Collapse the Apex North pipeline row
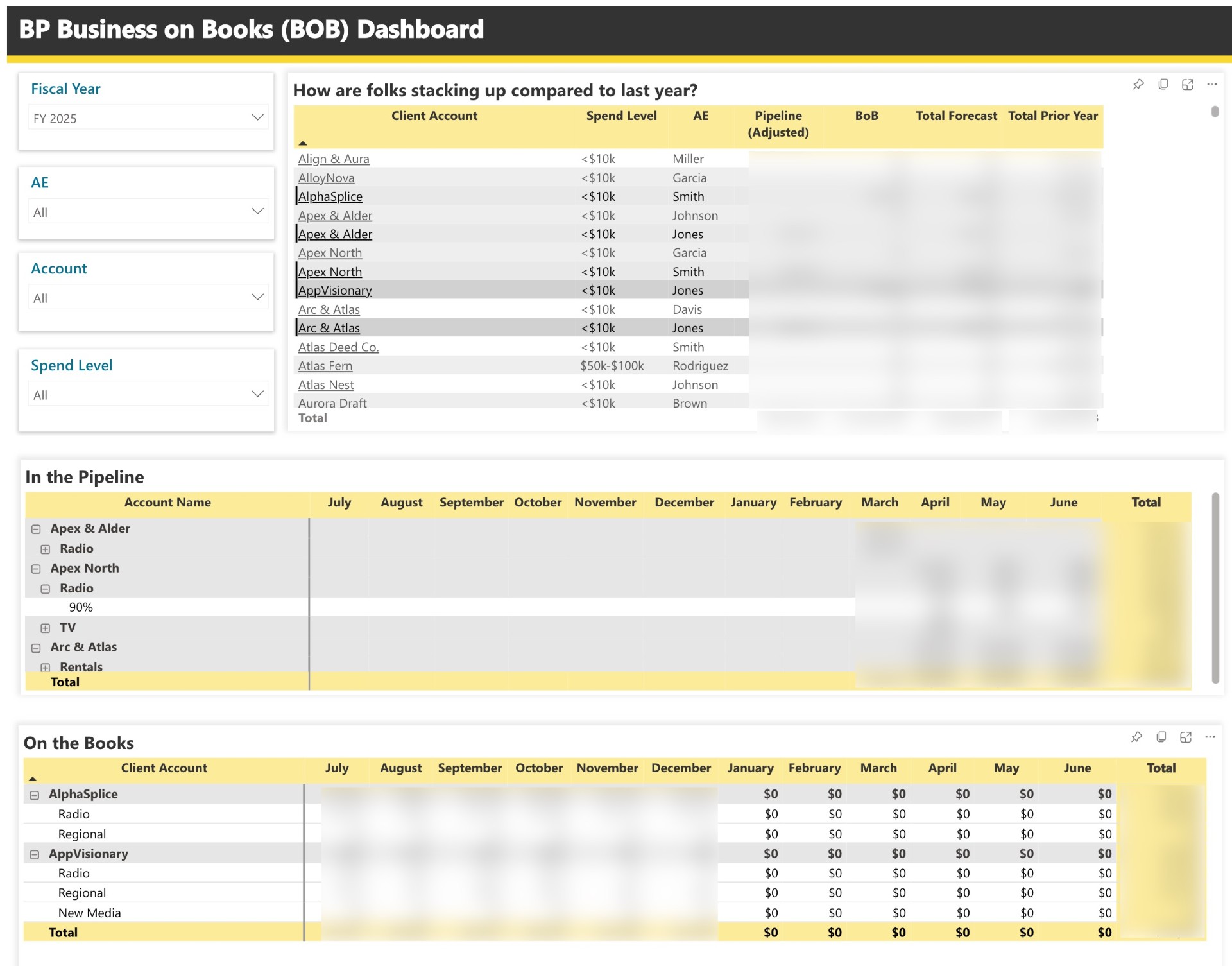The width and height of the screenshot is (1232, 966). coord(36,569)
